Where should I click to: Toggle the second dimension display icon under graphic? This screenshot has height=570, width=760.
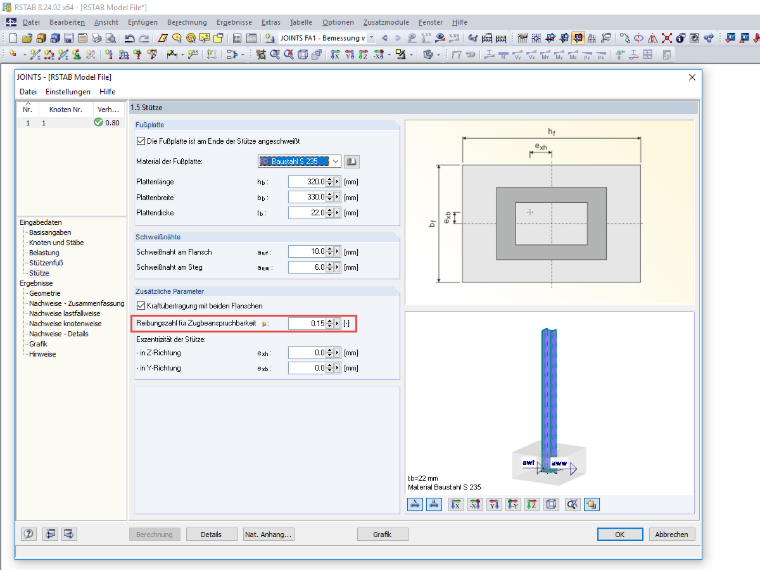(x=434, y=505)
